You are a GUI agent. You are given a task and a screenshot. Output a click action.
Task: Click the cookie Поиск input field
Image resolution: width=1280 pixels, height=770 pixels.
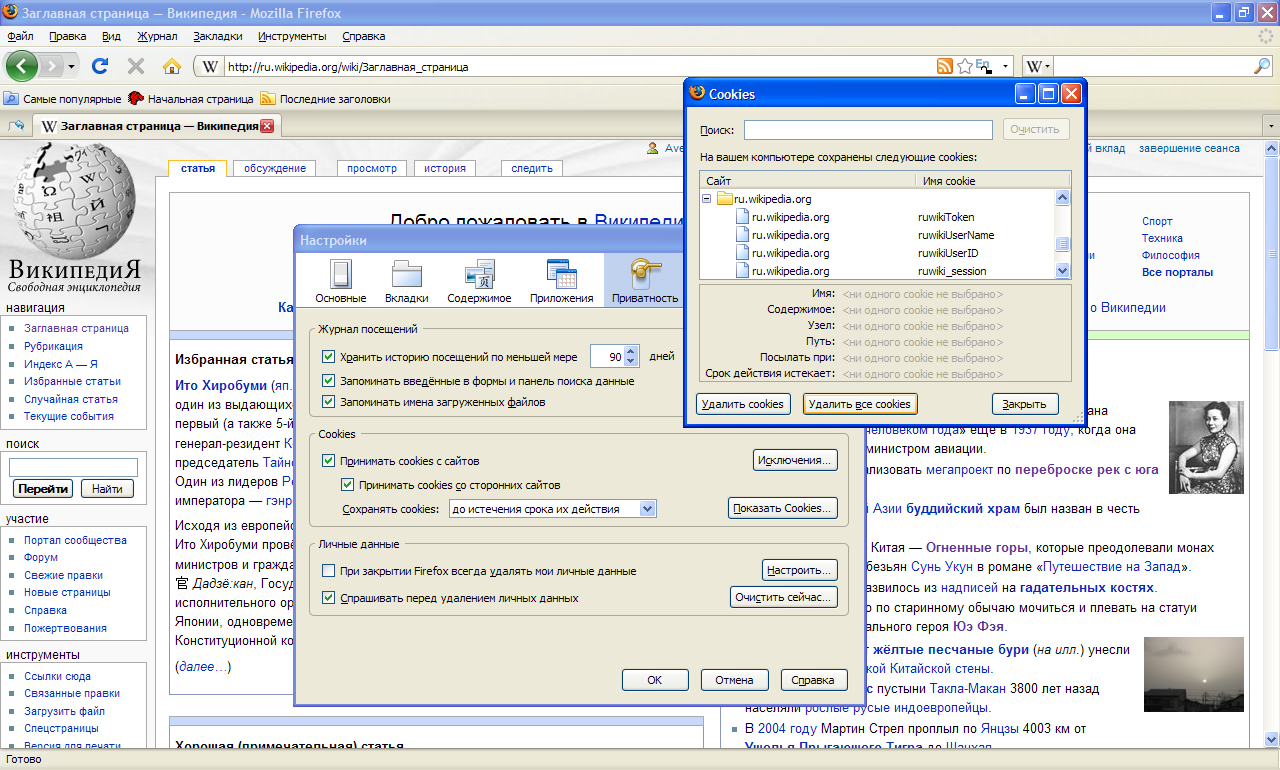(867, 130)
